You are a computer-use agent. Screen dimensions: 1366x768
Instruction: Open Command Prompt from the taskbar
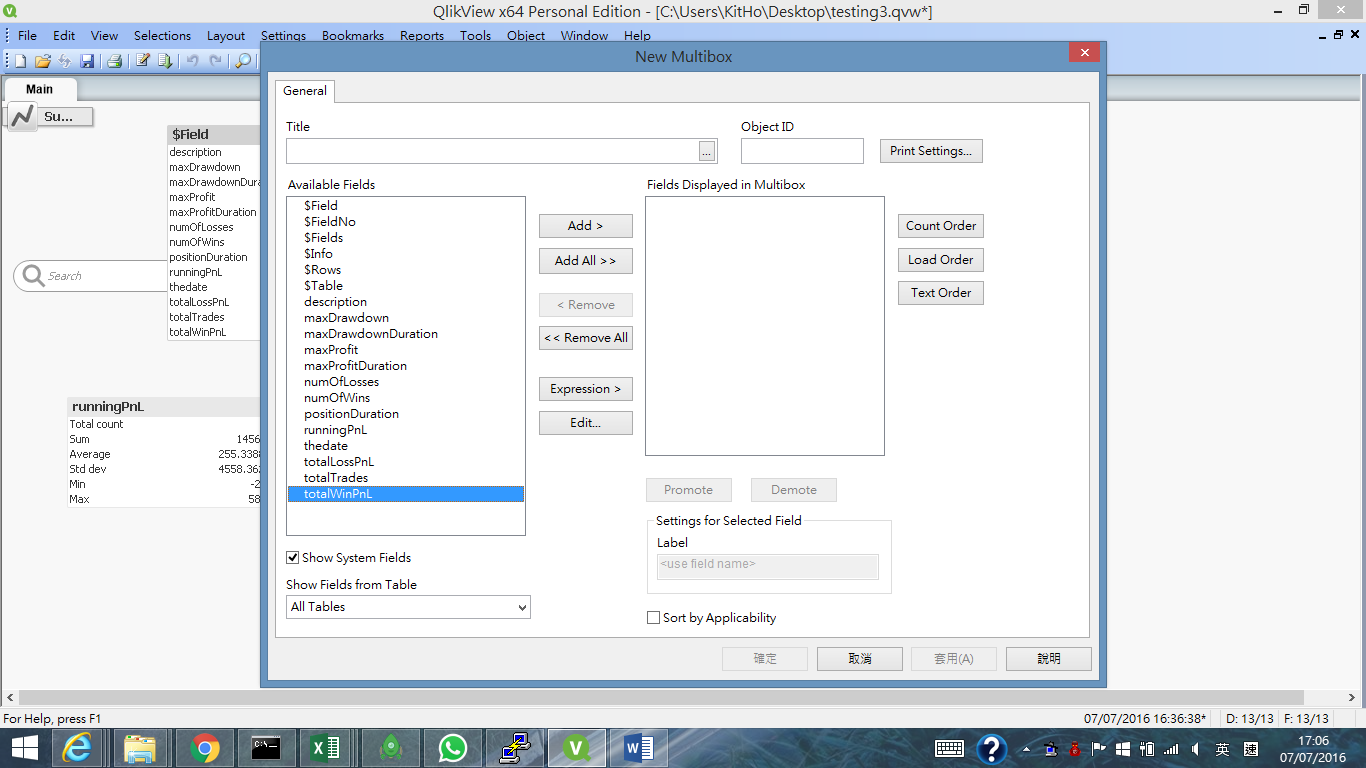coord(266,748)
